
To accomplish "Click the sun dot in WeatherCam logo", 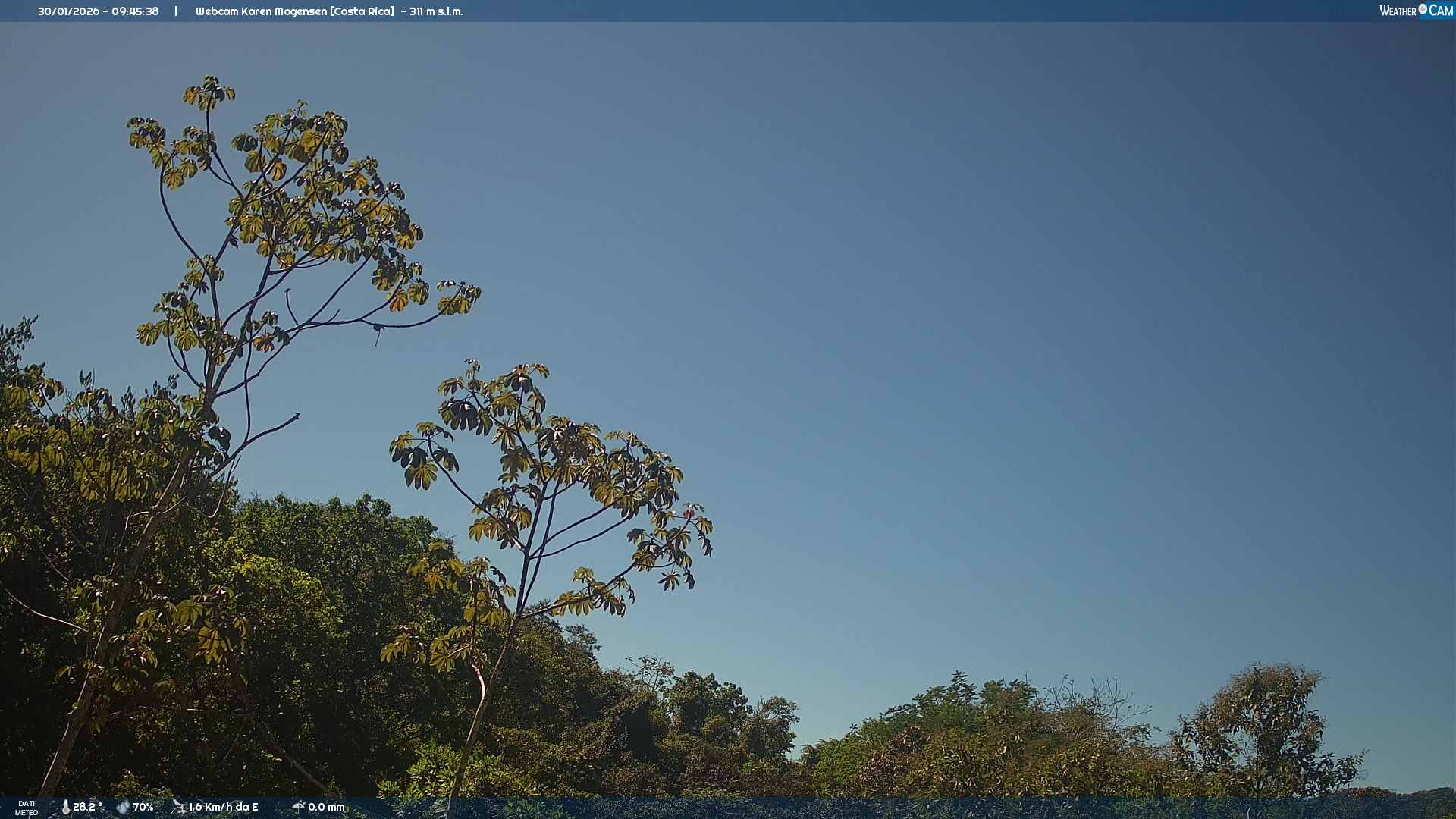I will point(1423,9).
